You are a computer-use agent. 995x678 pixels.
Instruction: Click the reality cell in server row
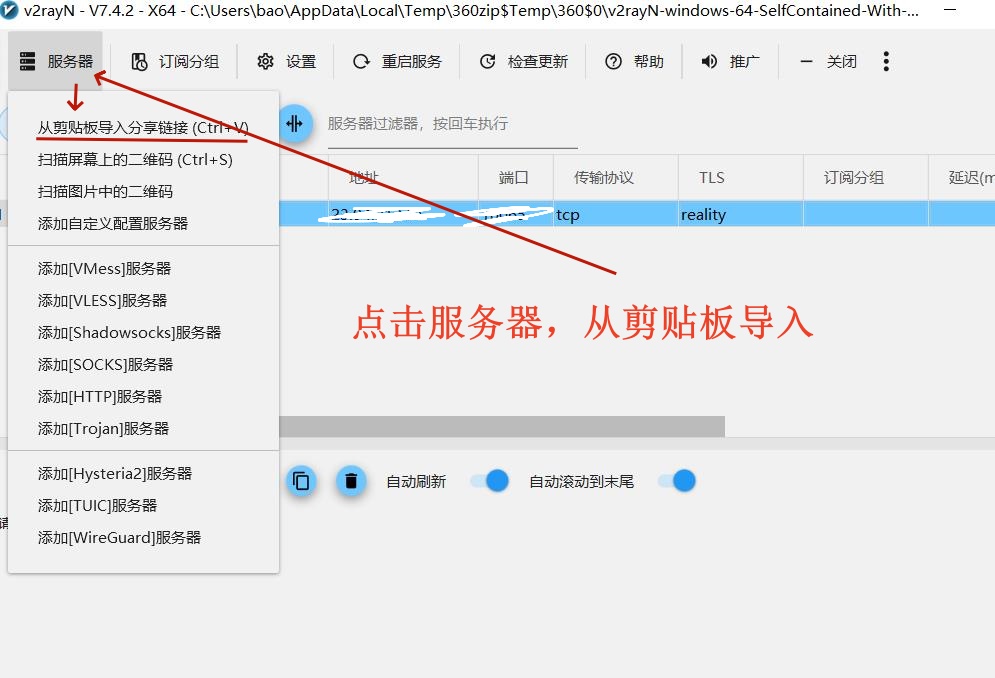pyautogui.click(x=741, y=215)
